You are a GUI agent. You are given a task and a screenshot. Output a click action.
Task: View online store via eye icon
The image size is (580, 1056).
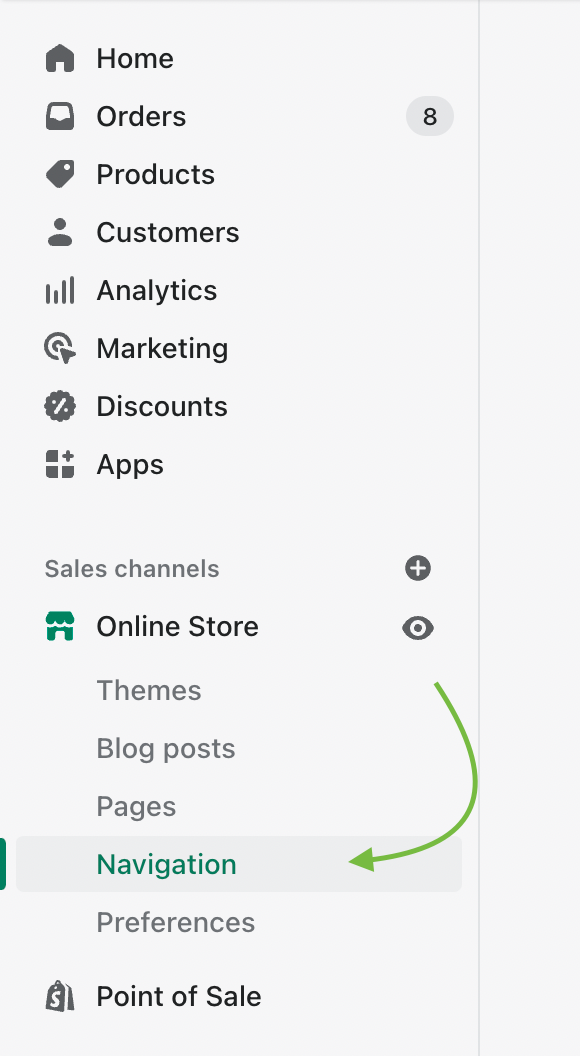click(418, 628)
